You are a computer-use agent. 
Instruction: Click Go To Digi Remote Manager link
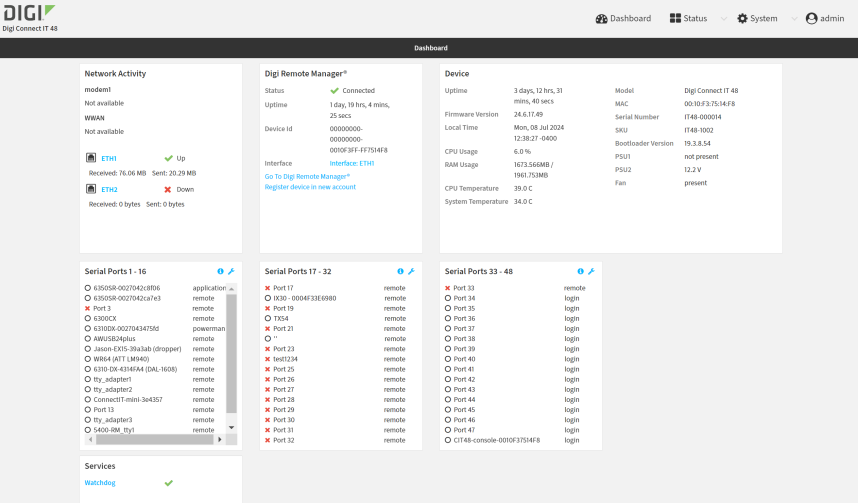307,176
